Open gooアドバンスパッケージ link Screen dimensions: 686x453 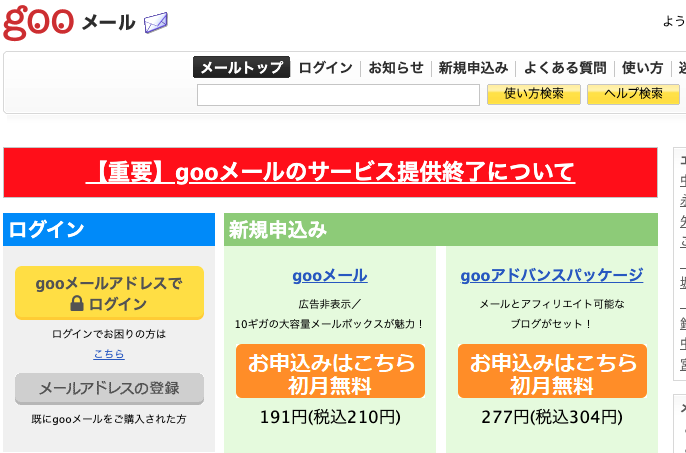(552, 276)
